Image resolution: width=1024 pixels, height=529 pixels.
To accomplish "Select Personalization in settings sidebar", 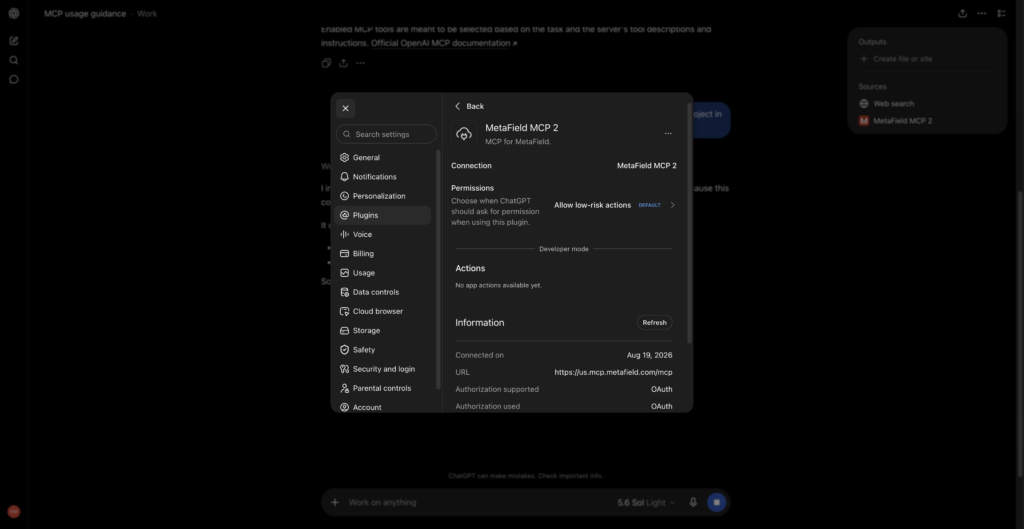I will tap(382, 196).
